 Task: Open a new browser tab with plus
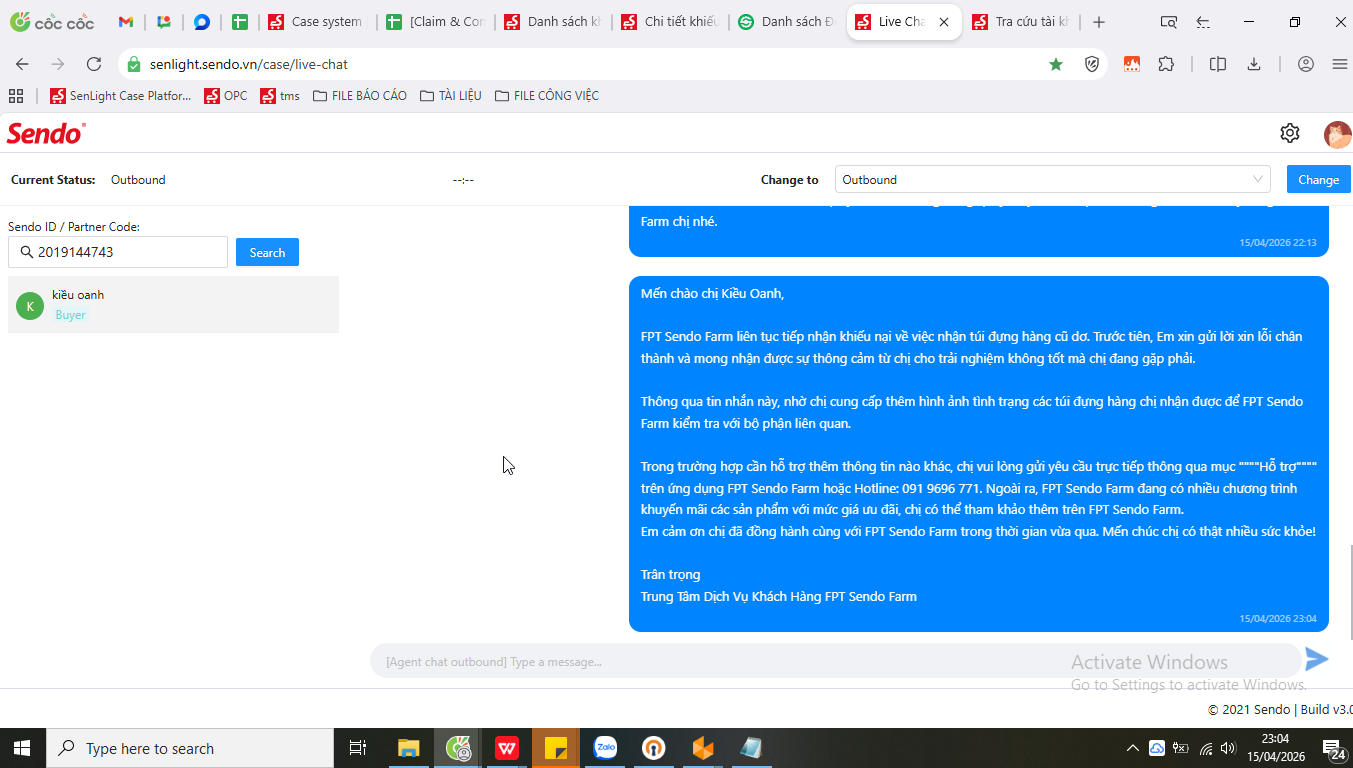point(1099,22)
